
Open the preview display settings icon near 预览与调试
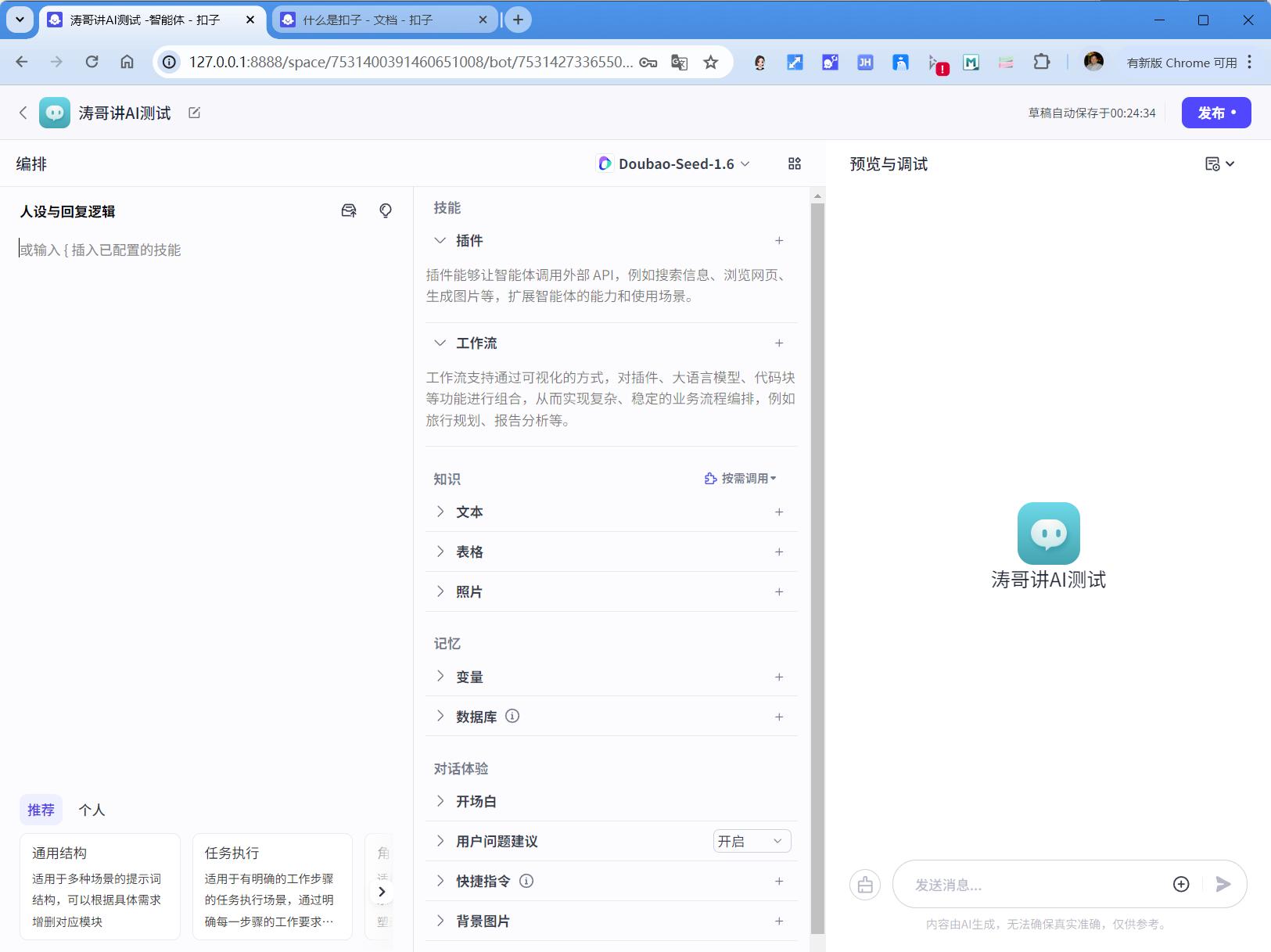tap(1219, 163)
